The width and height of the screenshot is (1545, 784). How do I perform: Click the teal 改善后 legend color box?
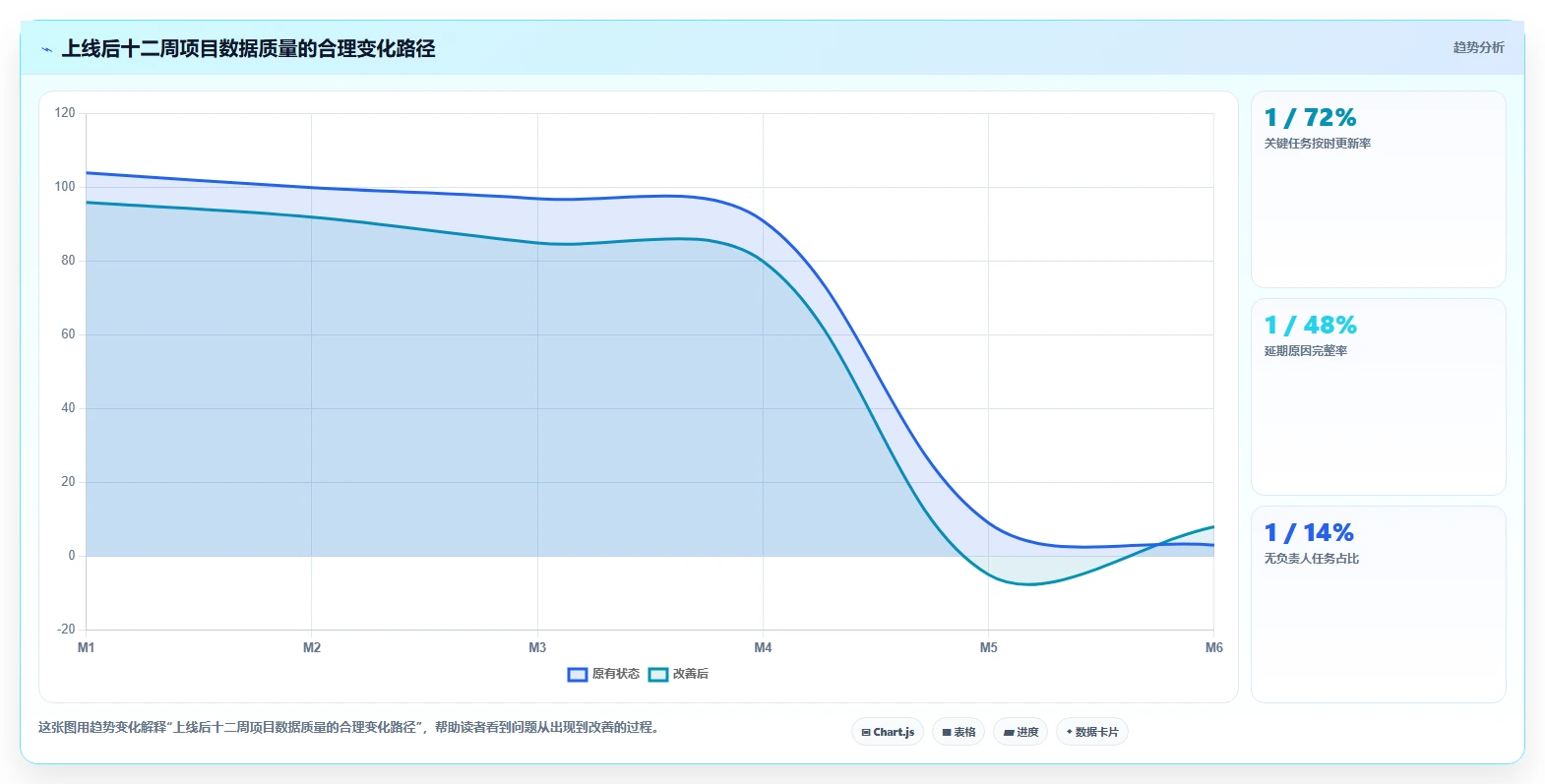(658, 674)
